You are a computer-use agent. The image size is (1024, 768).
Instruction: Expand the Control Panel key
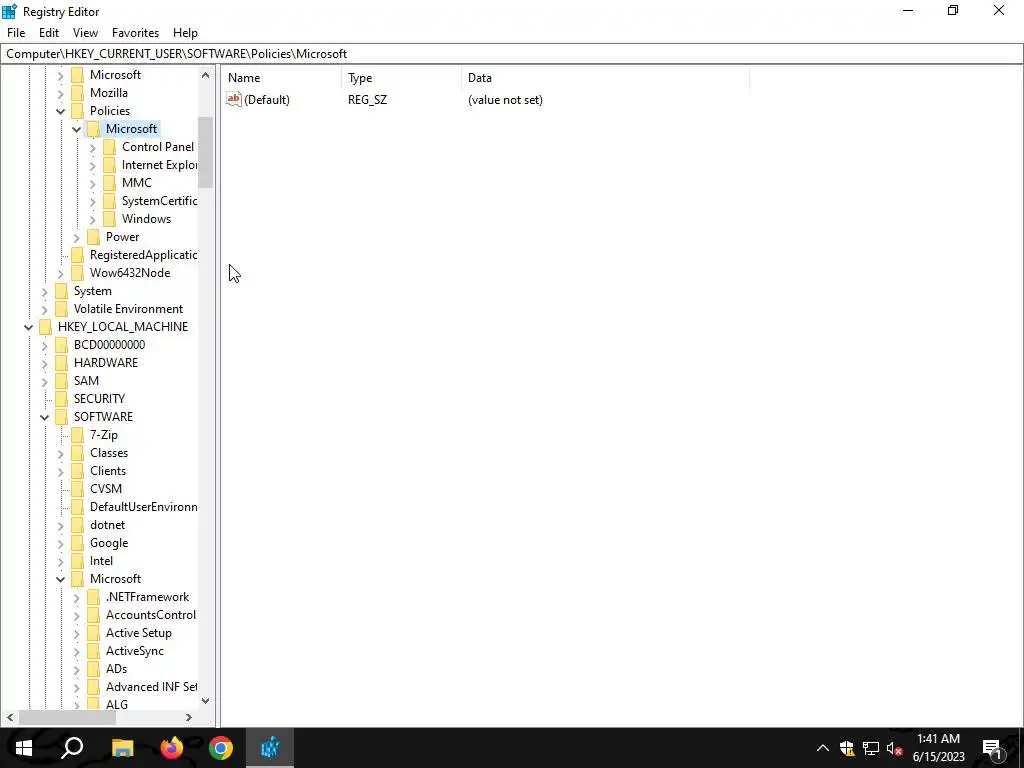tap(93, 148)
